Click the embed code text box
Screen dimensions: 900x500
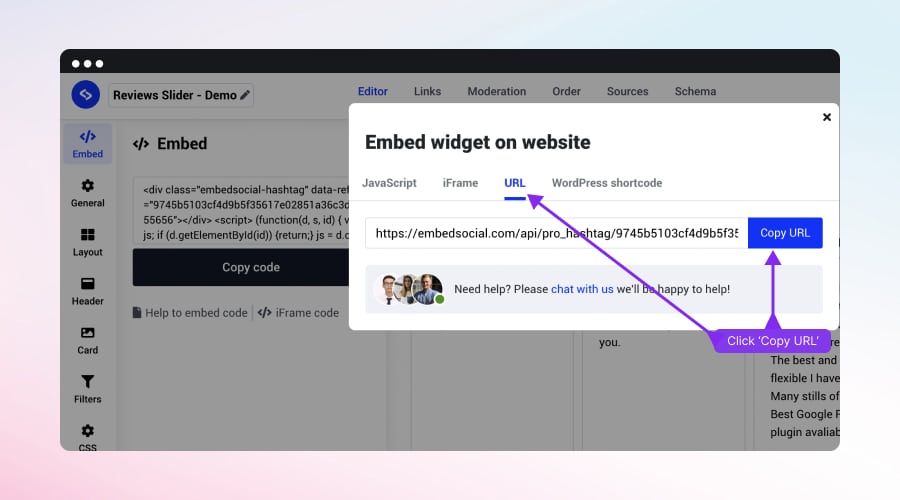[x=241, y=212]
